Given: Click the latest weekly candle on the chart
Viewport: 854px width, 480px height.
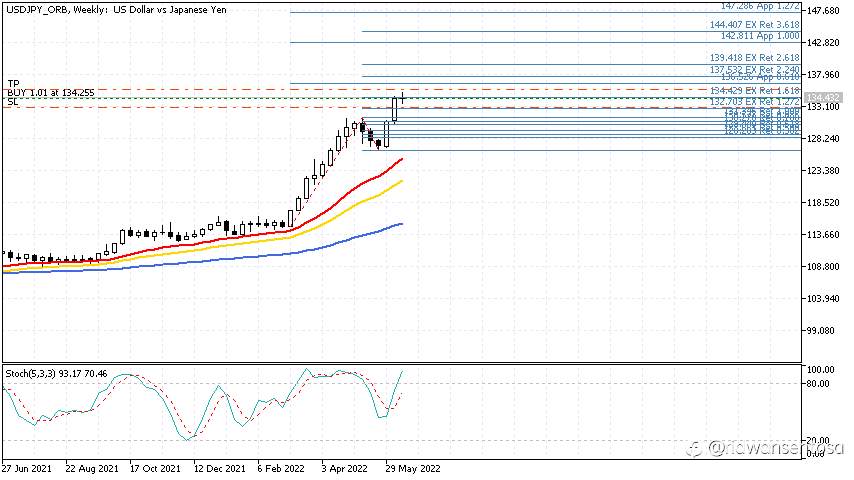Looking at the screenshot, I should click(x=402, y=98).
